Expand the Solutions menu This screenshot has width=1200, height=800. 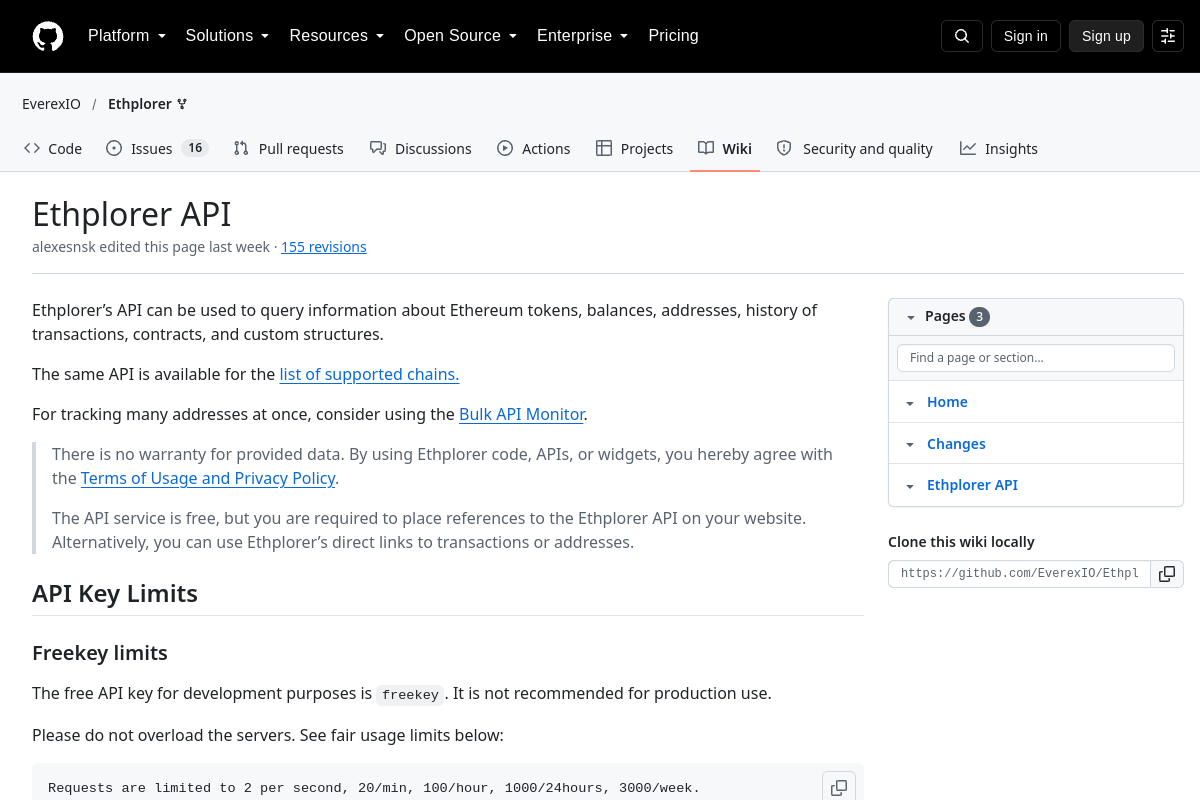[227, 36]
